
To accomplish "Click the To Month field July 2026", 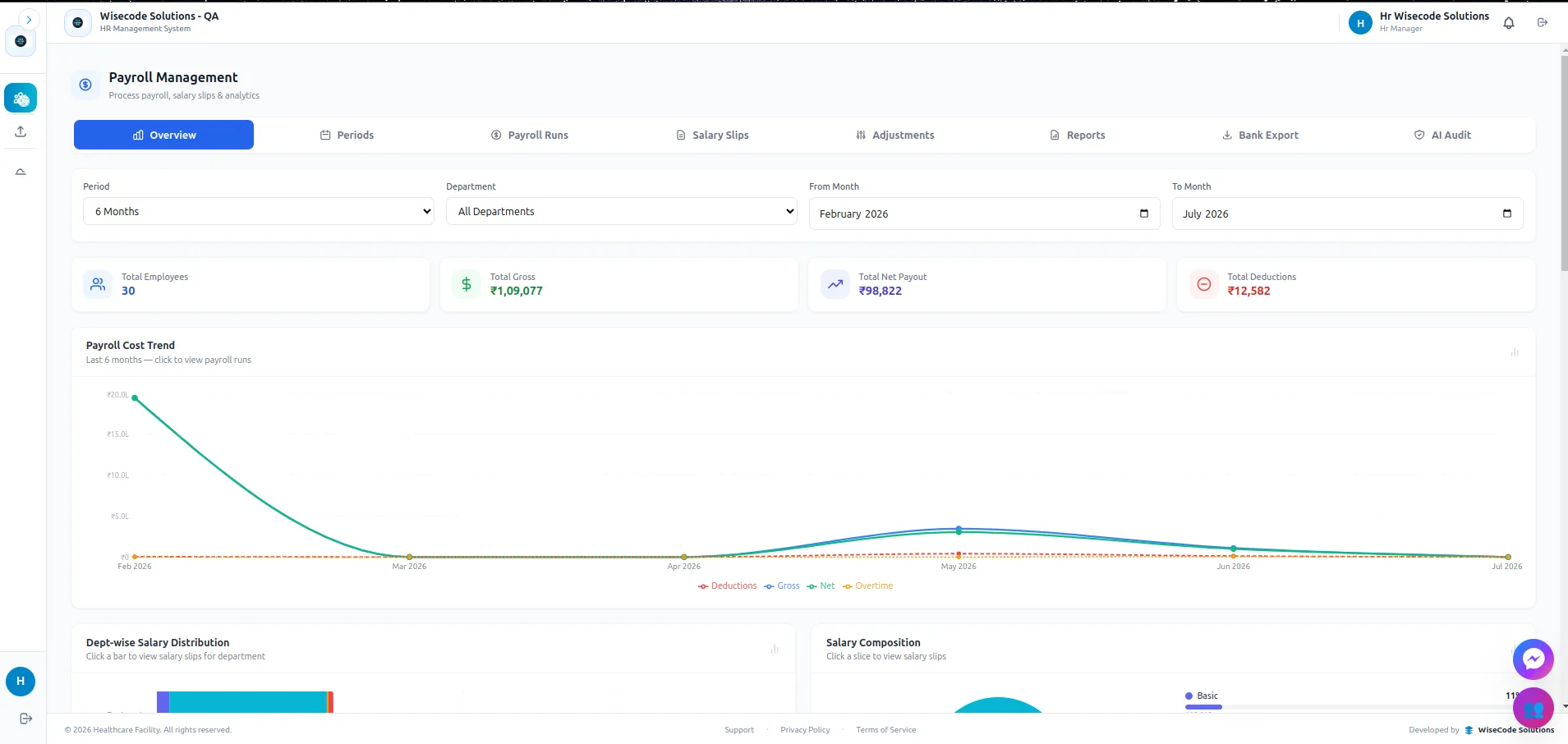I will coord(1347,214).
